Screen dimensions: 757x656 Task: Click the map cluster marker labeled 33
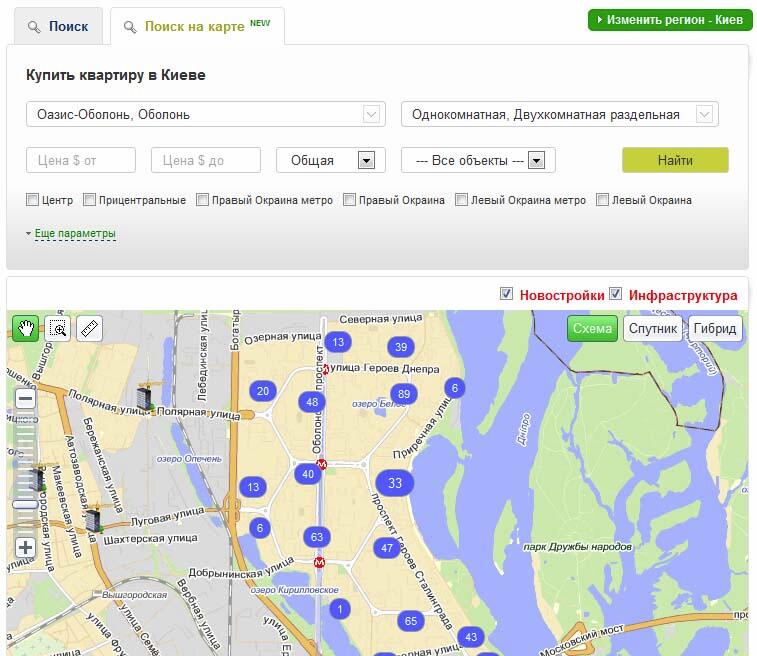click(x=395, y=483)
